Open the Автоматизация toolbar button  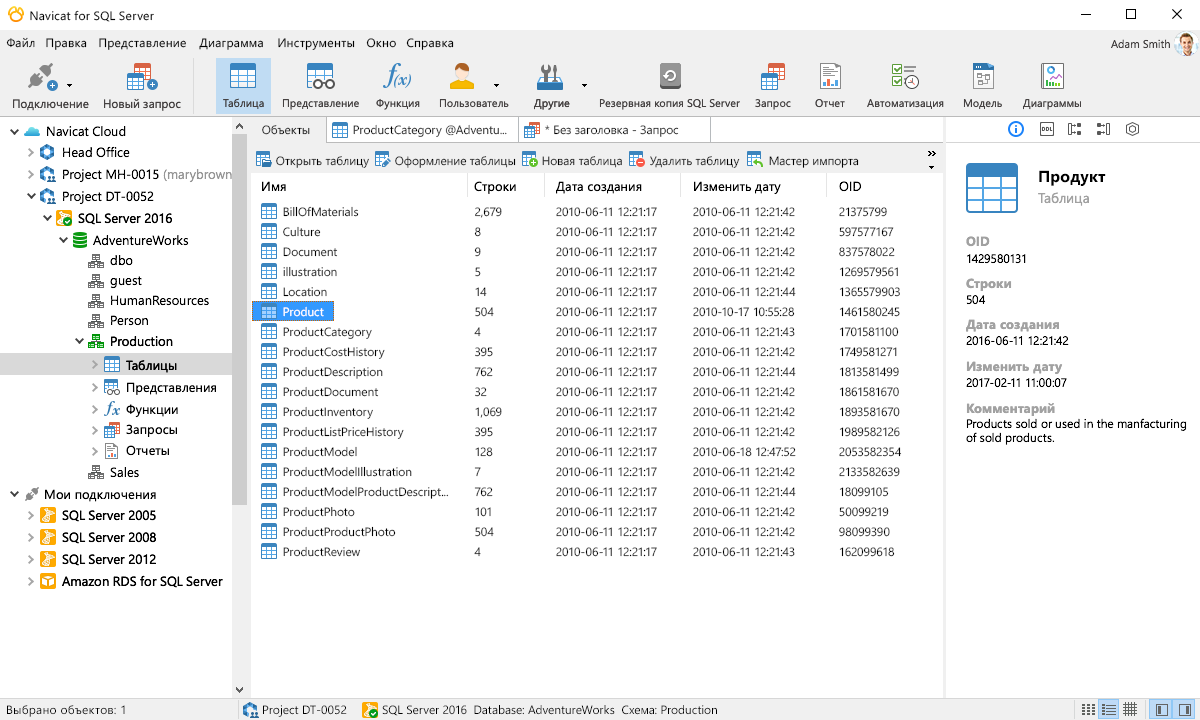point(905,86)
